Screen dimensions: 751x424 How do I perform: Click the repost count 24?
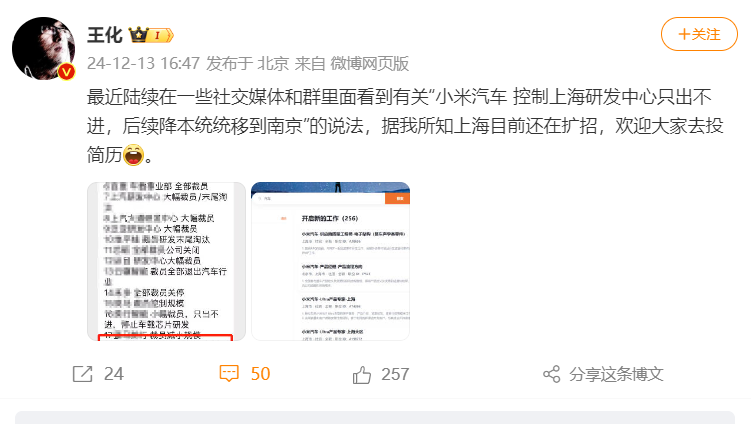click(x=114, y=374)
